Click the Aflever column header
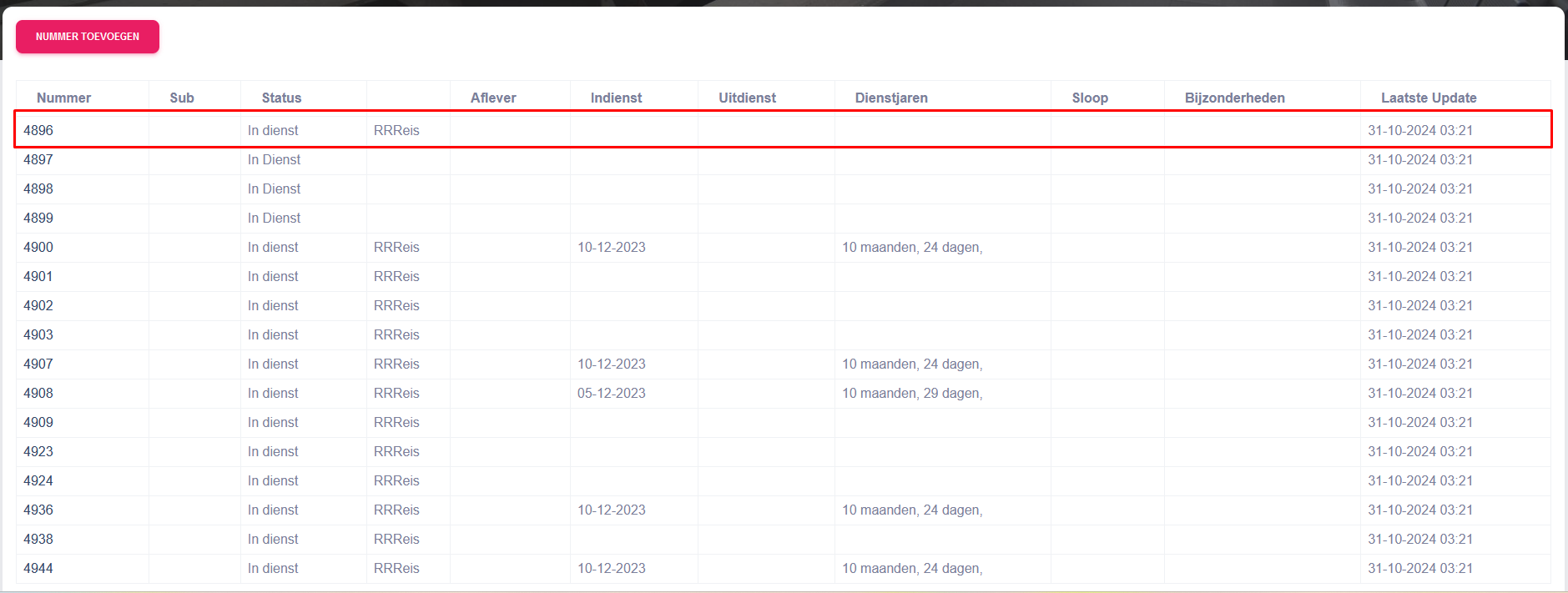Image resolution: width=1568 pixels, height=593 pixels. pos(493,98)
